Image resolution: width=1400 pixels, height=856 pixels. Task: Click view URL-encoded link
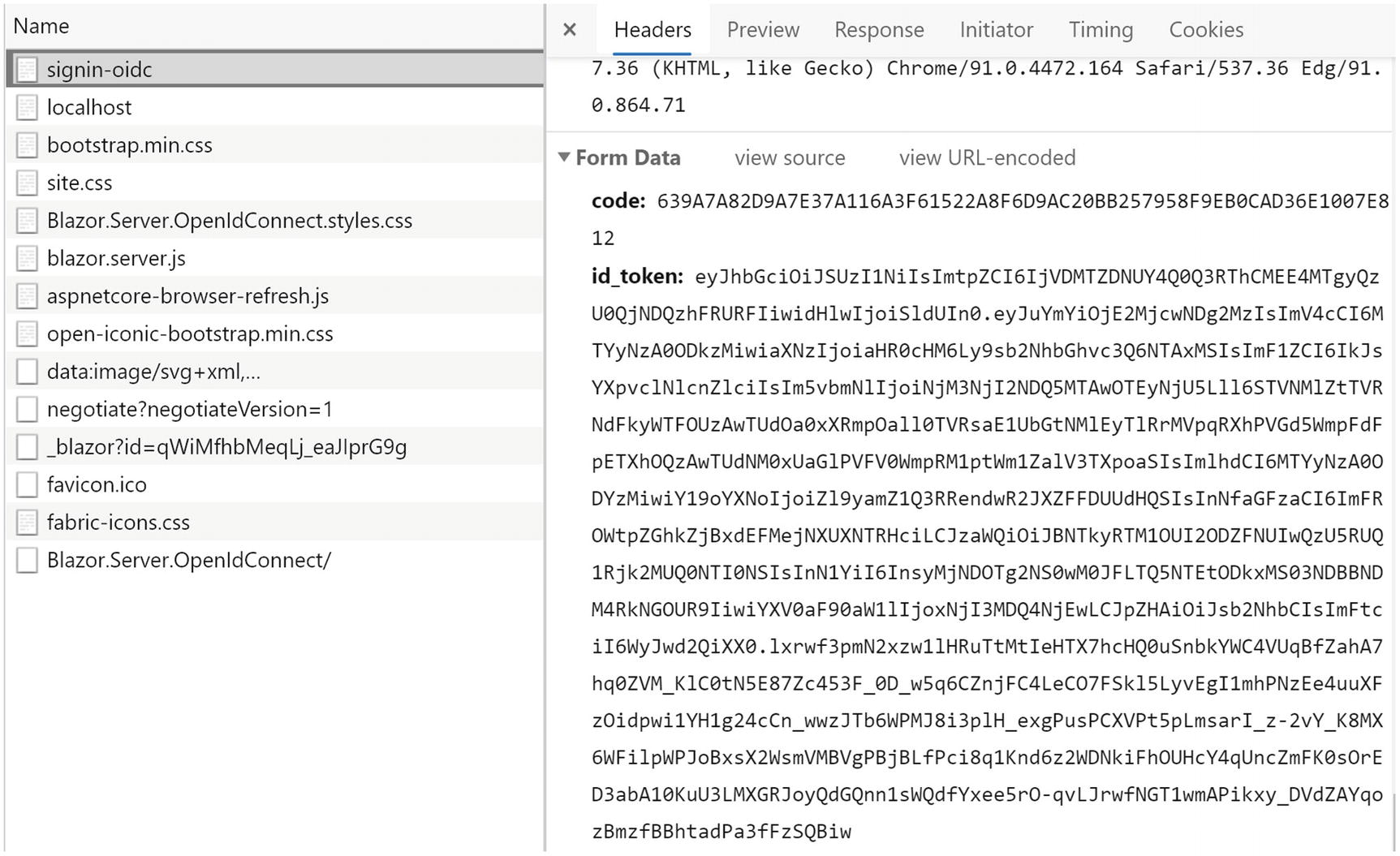(987, 157)
